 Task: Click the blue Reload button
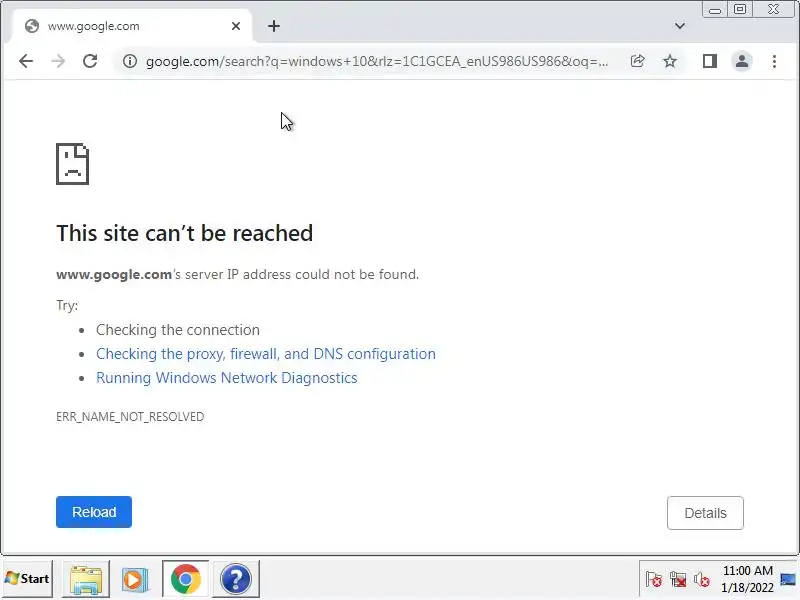tap(94, 512)
